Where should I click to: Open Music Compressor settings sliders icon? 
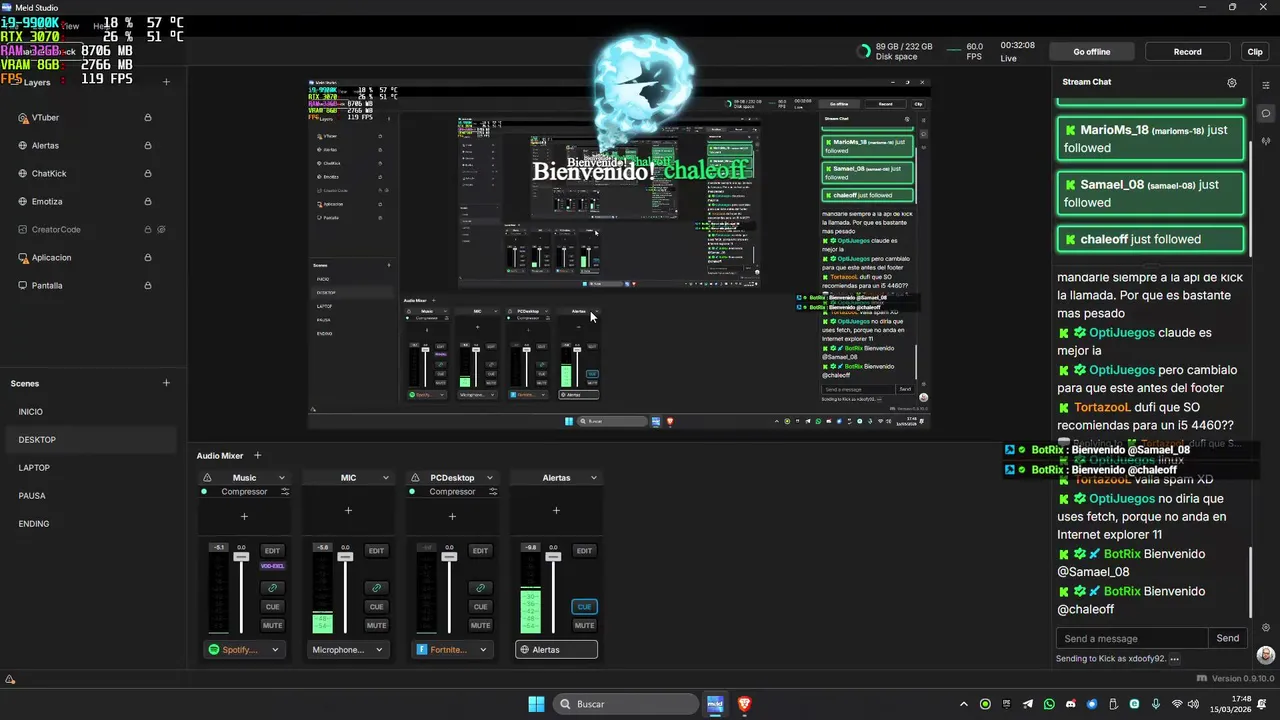click(x=285, y=492)
